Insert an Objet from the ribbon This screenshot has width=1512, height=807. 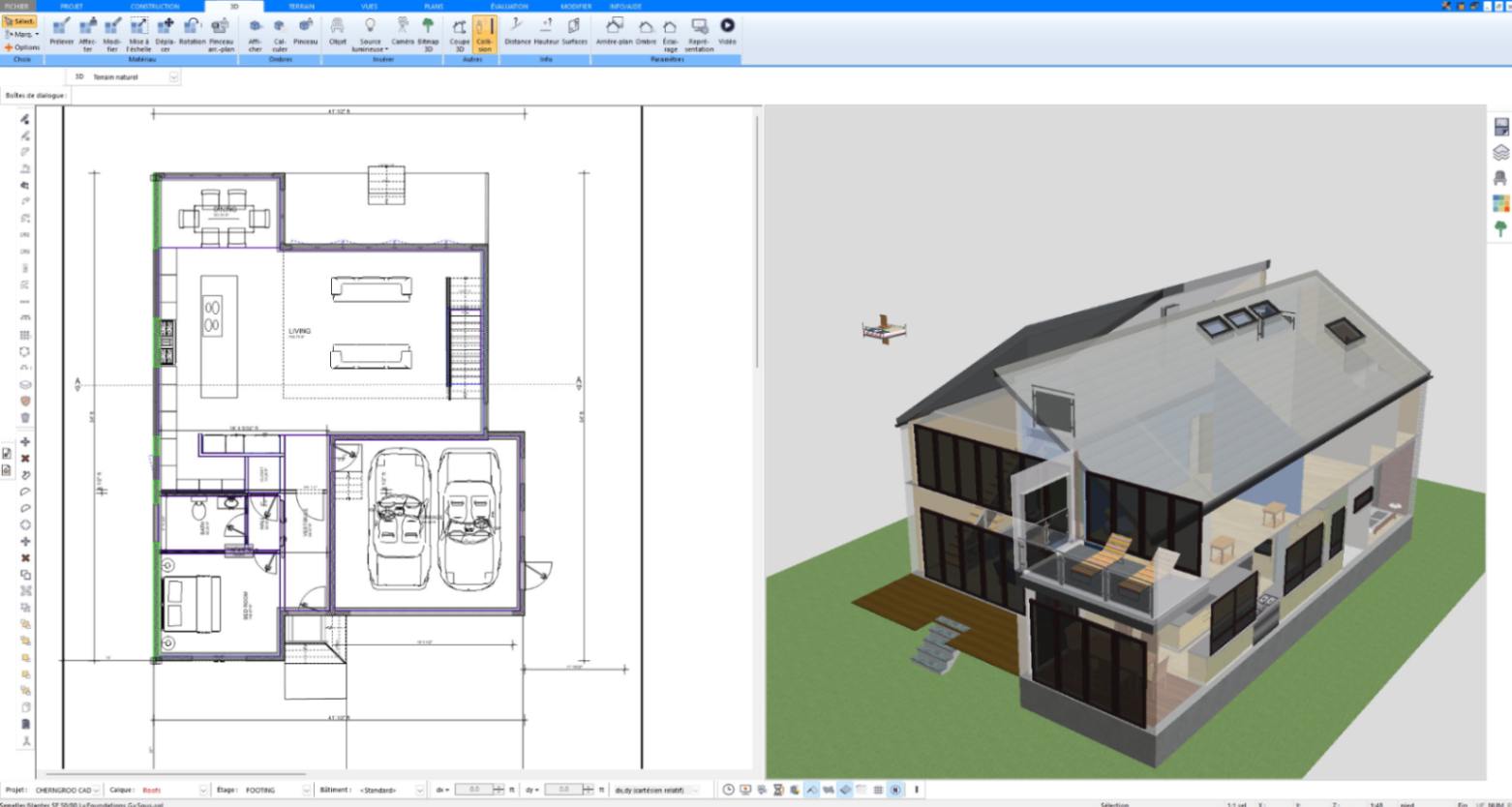pyautogui.click(x=338, y=31)
